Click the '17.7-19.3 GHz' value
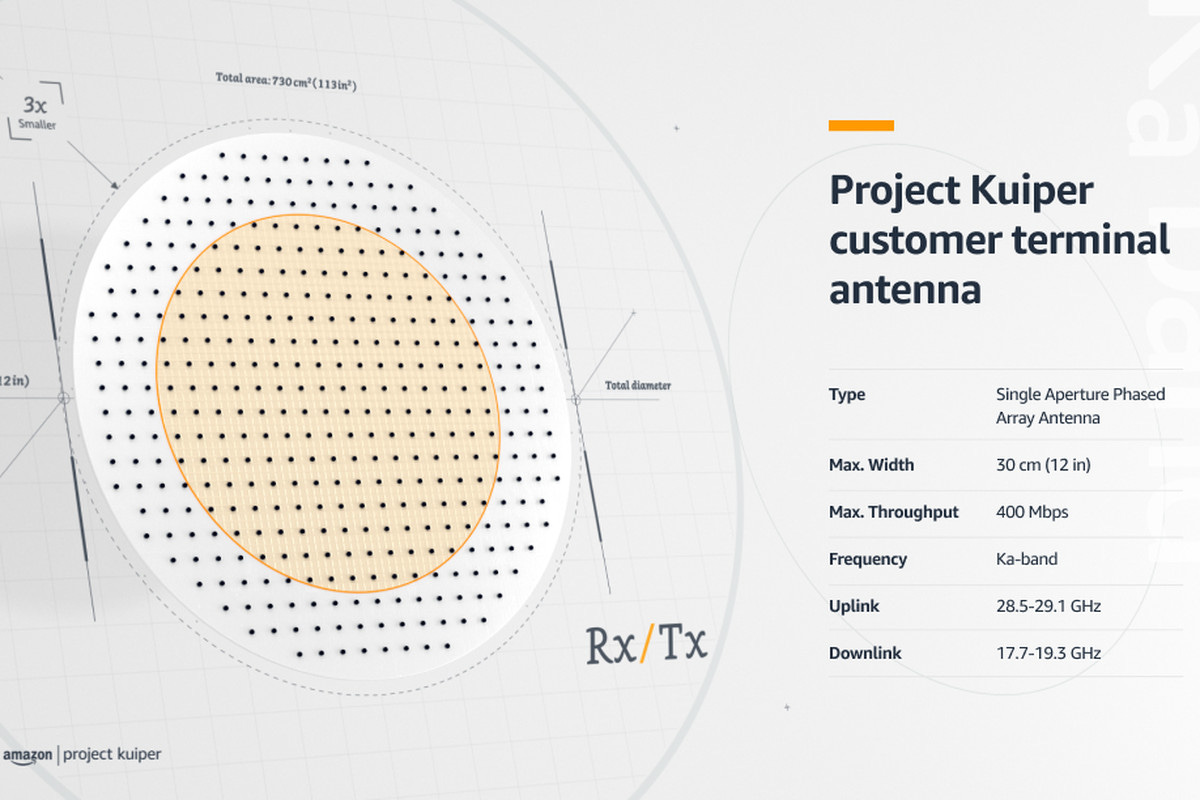 point(1048,653)
